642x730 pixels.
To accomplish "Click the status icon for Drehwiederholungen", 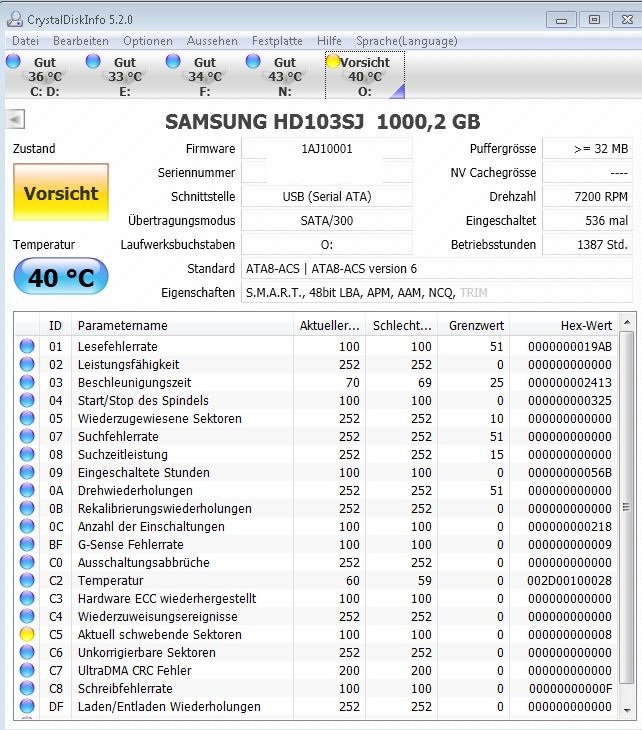I will point(27,490).
